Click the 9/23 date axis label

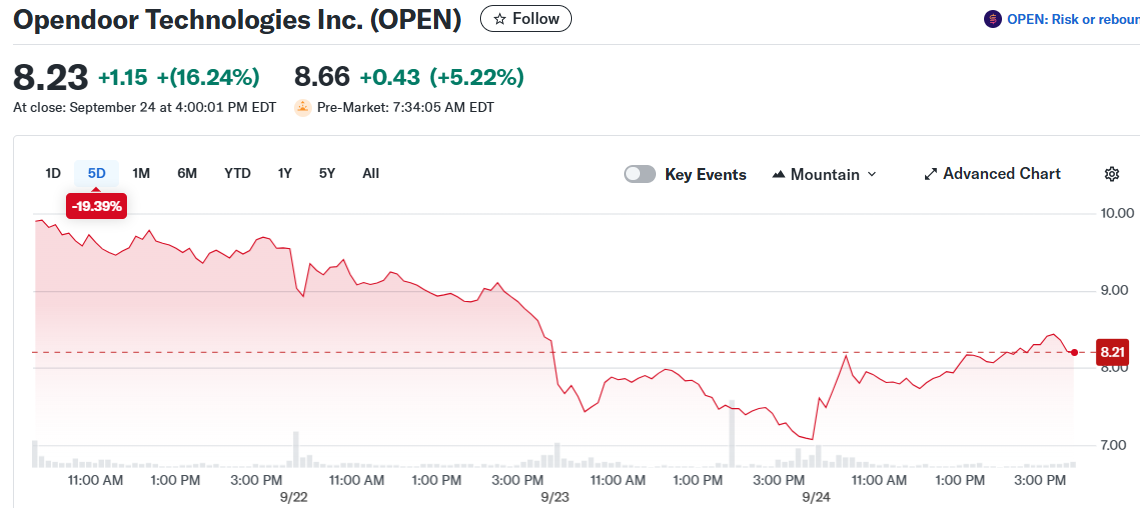555,497
